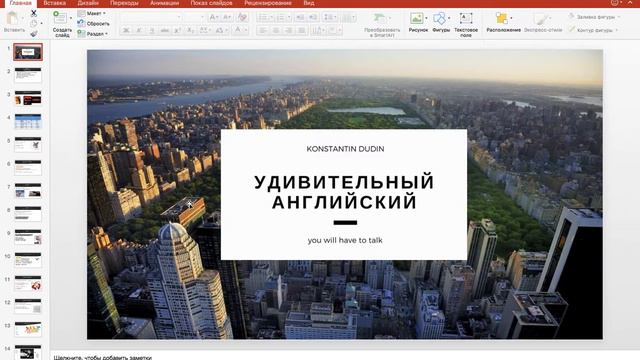Screen dimensions: 640x360
Task: Open the Заливка фигуры (Shape Fill) dropdown
Action: (x=594, y=17)
